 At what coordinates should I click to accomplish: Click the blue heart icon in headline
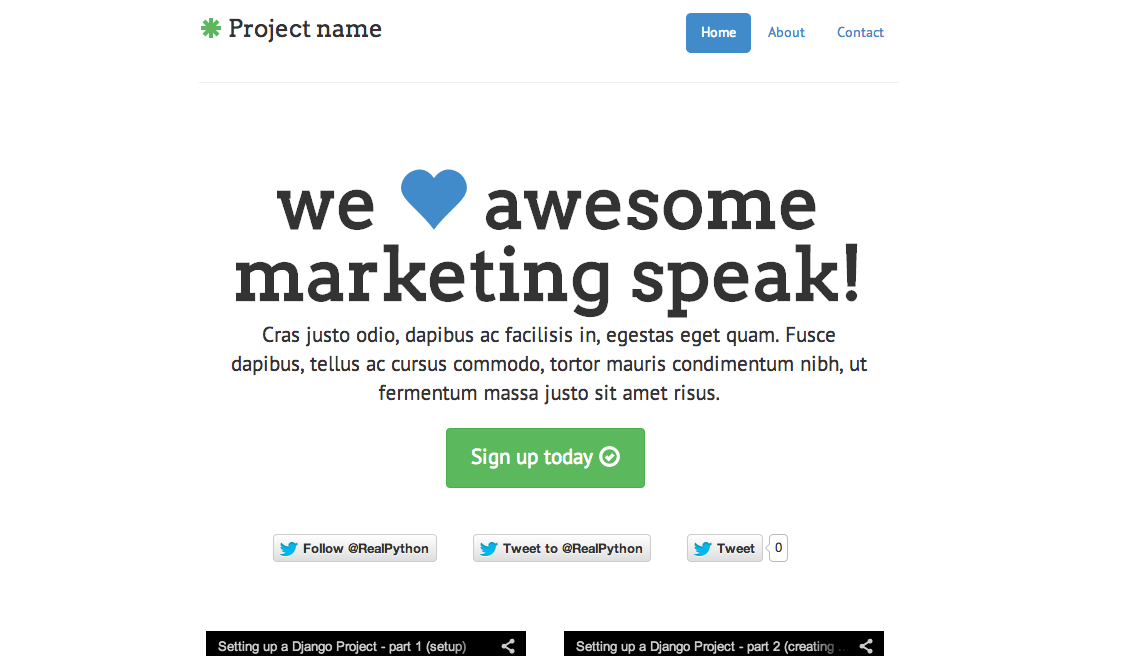(x=434, y=198)
